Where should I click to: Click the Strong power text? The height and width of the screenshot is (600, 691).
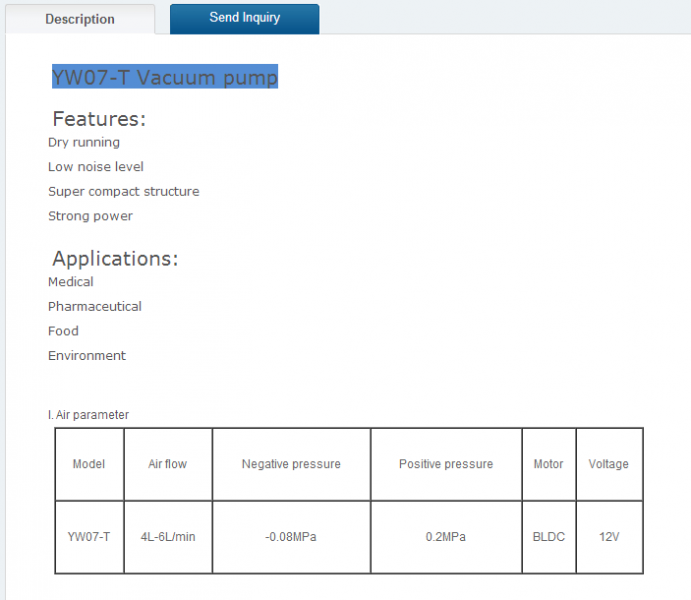pyautogui.click(x=90, y=216)
